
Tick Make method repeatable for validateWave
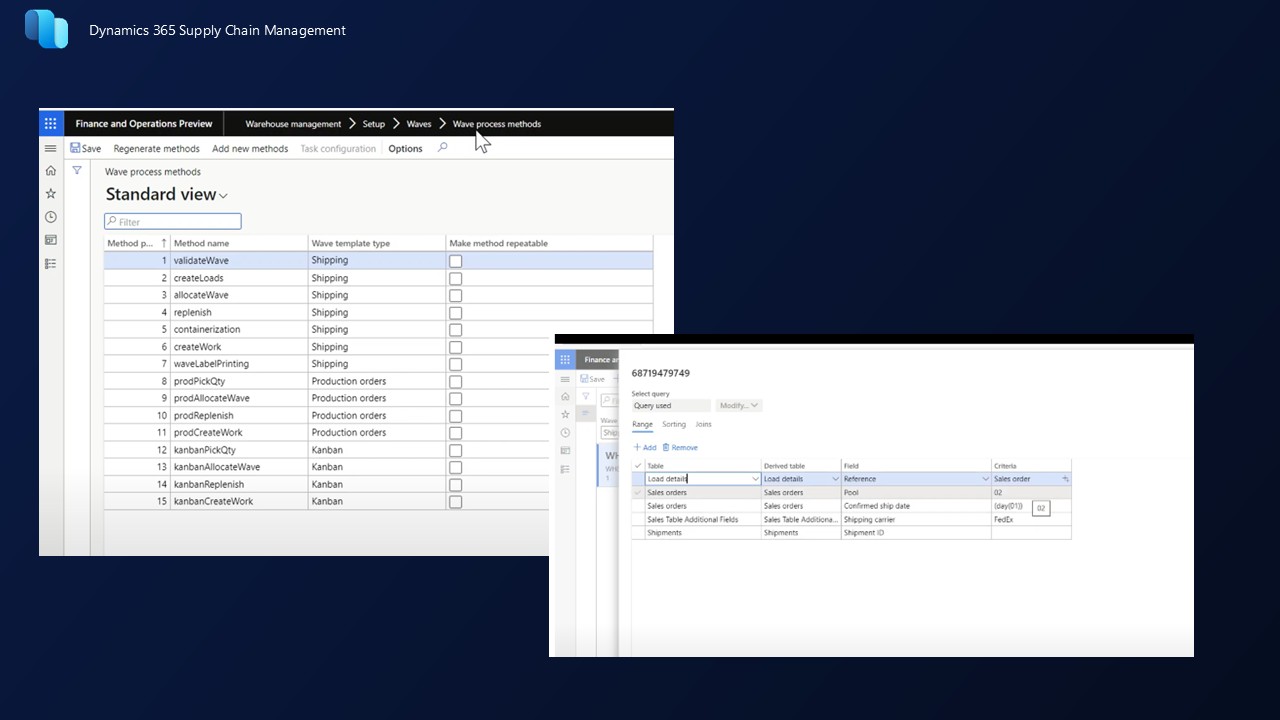(x=456, y=261)
